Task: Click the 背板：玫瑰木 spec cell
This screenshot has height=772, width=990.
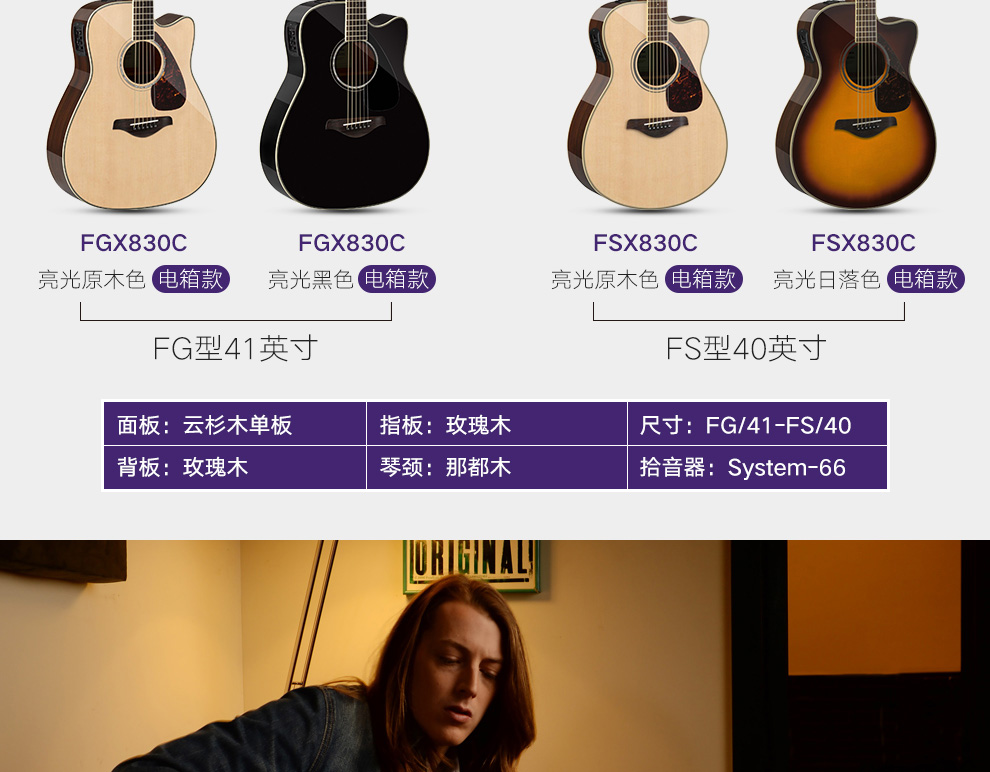Action: [235, 468]
